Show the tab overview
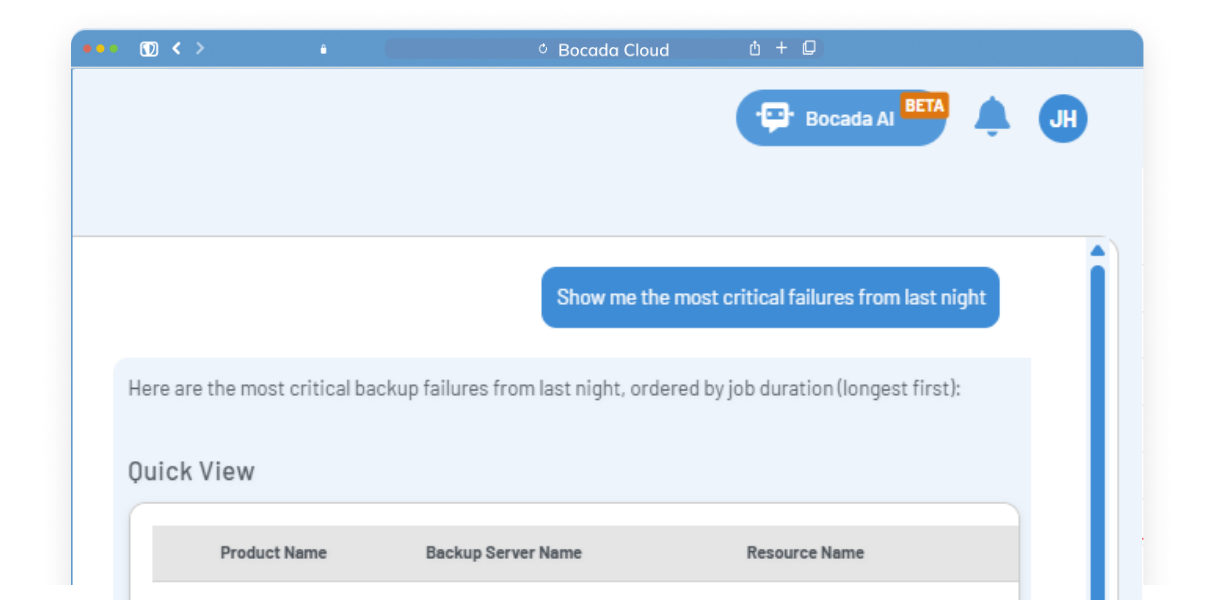Screen dimensions: 1215x600 (x=809, y=48)
